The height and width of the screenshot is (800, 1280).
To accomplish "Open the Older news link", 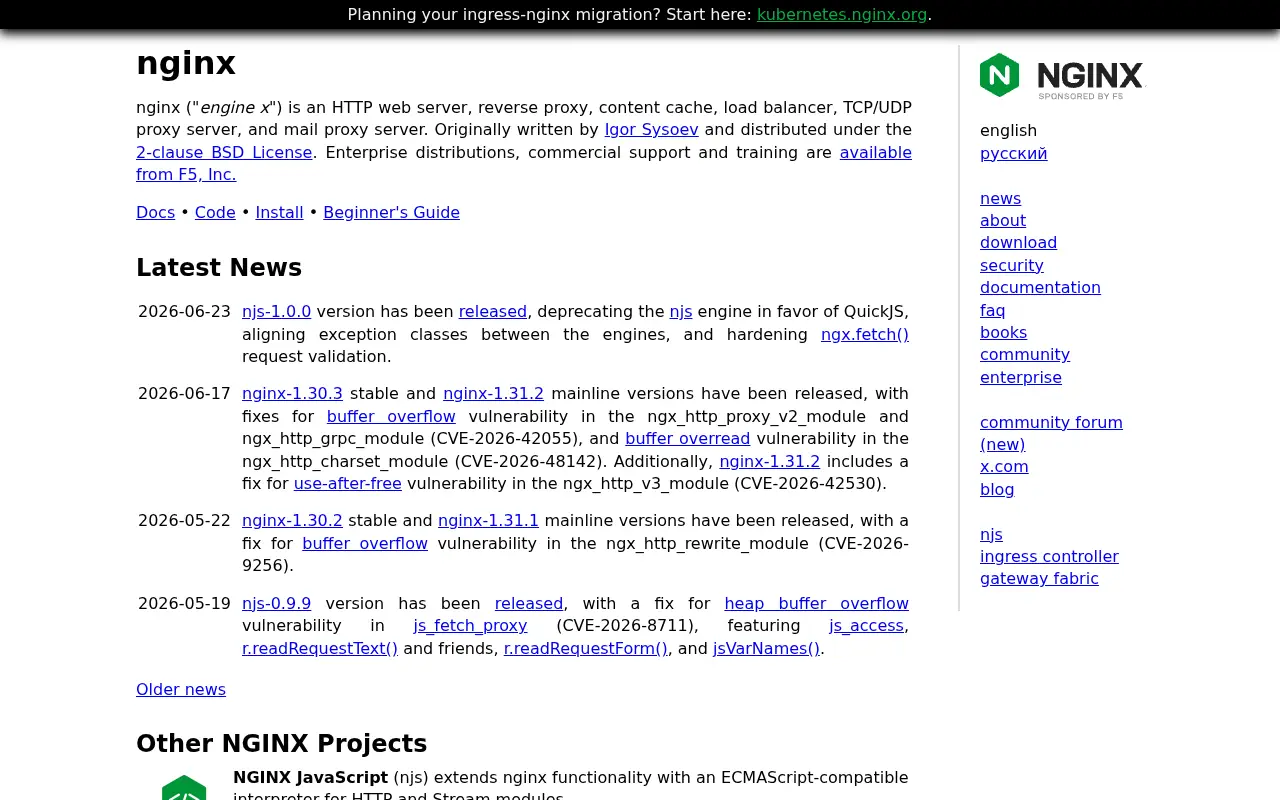I will [181, 690].
